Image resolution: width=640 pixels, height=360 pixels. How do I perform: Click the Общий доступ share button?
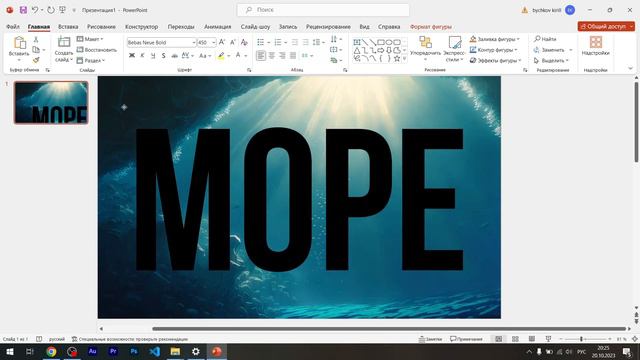tap(606, 26)
